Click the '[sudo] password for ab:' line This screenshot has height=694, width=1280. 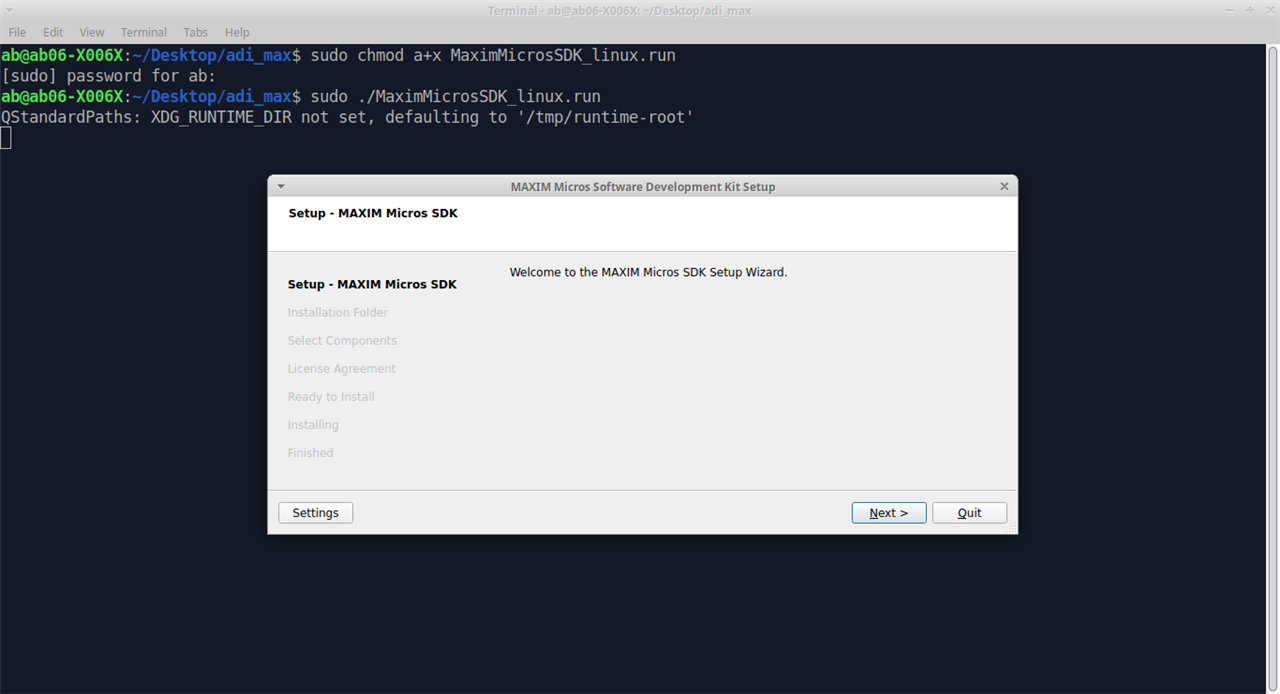coord(108,76)
